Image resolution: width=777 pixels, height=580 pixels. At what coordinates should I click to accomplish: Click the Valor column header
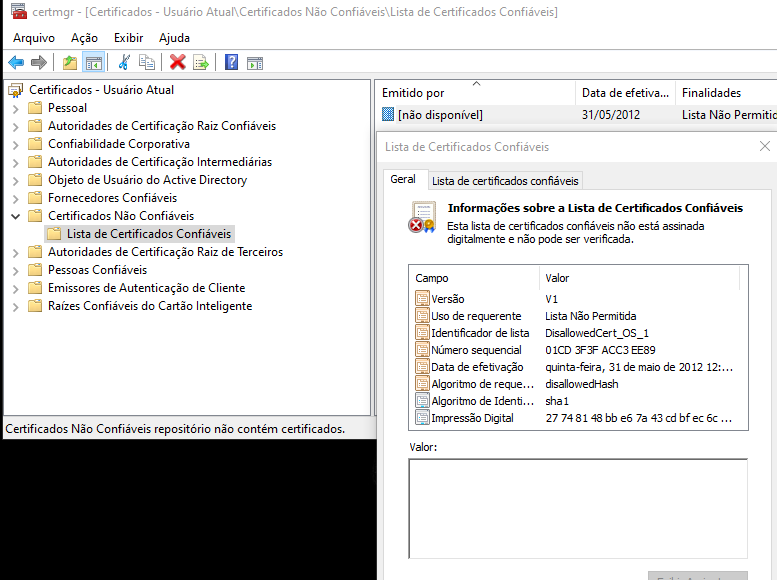[639, 278]
